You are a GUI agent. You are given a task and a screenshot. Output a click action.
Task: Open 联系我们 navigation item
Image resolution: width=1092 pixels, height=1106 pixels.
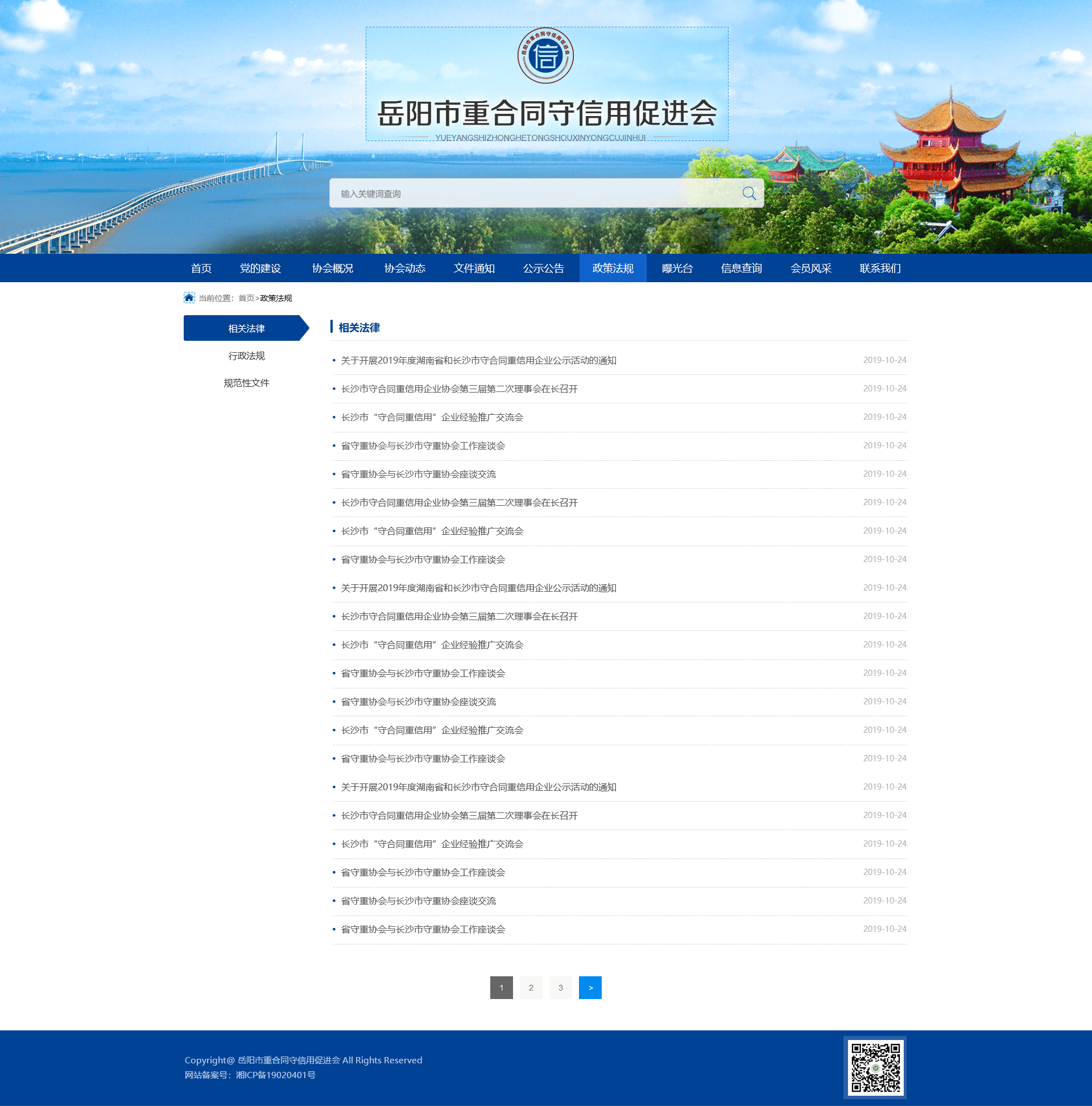(x=880, y=269)
